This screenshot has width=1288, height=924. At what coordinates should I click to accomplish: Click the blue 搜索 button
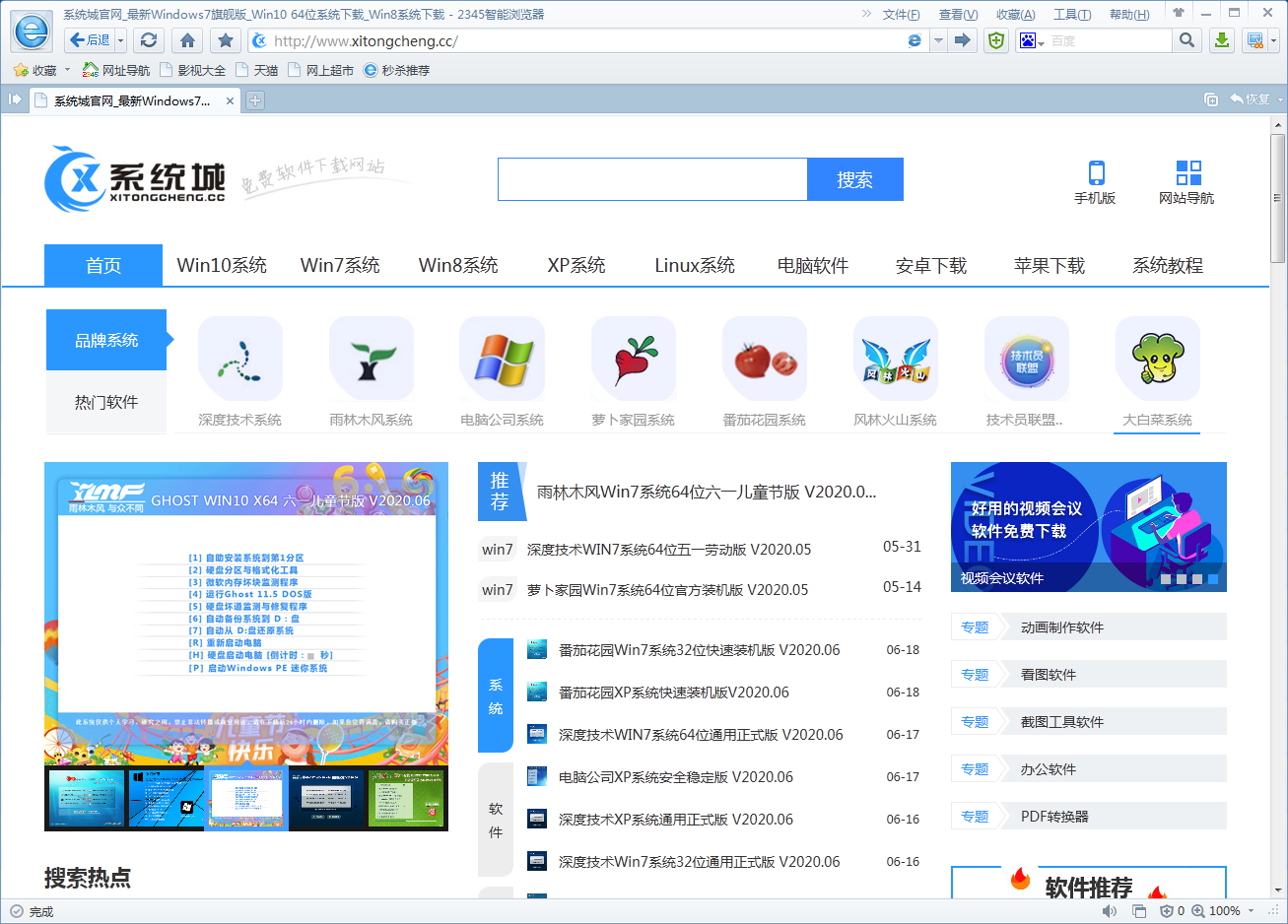pos(855,179)
